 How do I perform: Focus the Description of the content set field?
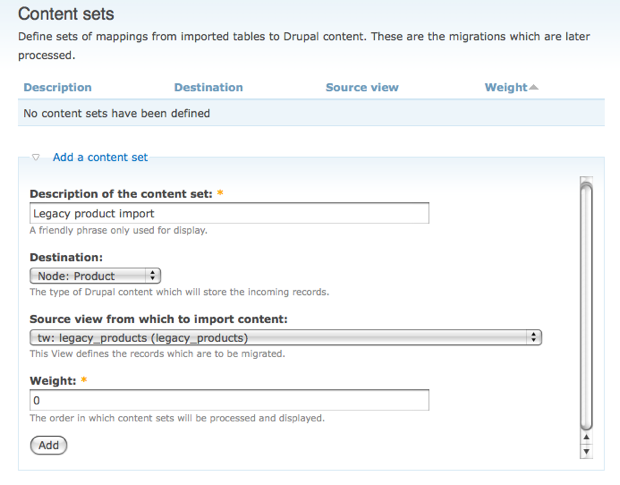pyautogui.click(x=229, y=213)
